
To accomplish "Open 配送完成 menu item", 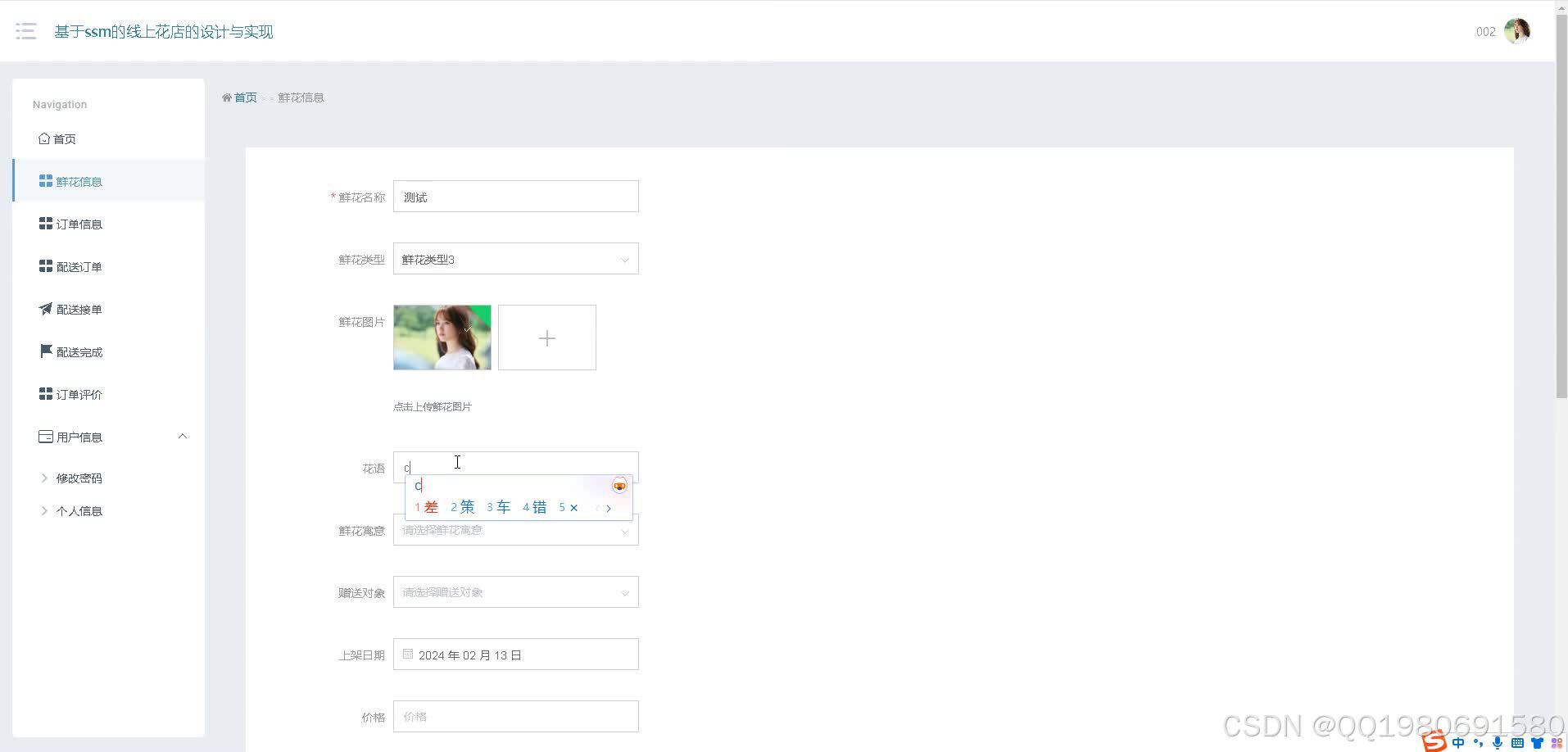I will point(109,351).
